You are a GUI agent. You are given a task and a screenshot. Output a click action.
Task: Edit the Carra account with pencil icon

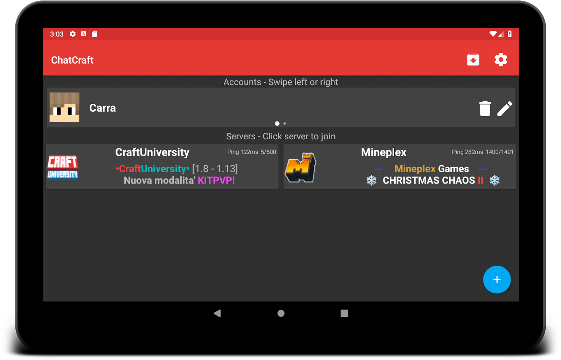pyautogui.click(x=504, y=108)
